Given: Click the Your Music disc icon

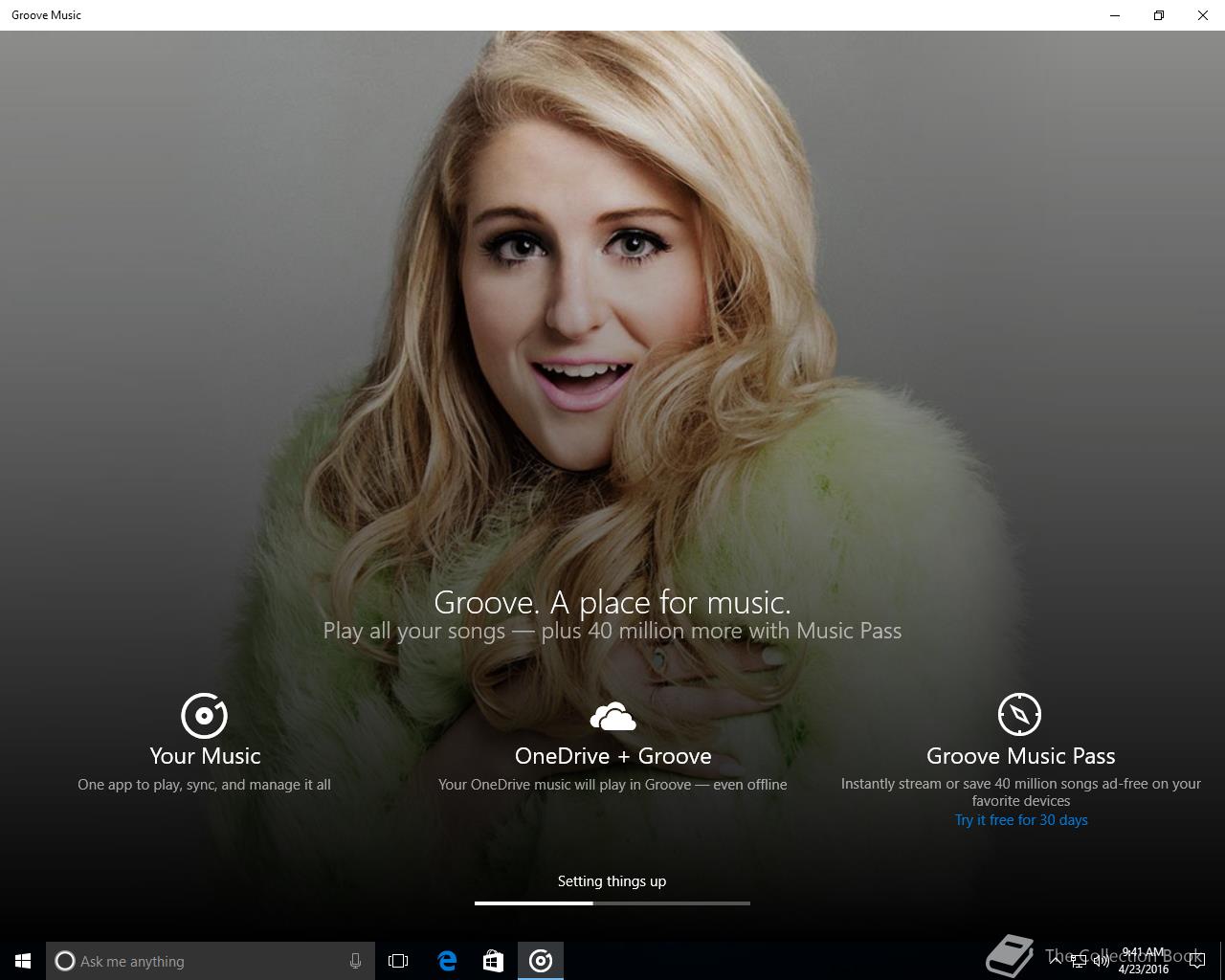Looking at the screenshot, I should tap(204, 715).
